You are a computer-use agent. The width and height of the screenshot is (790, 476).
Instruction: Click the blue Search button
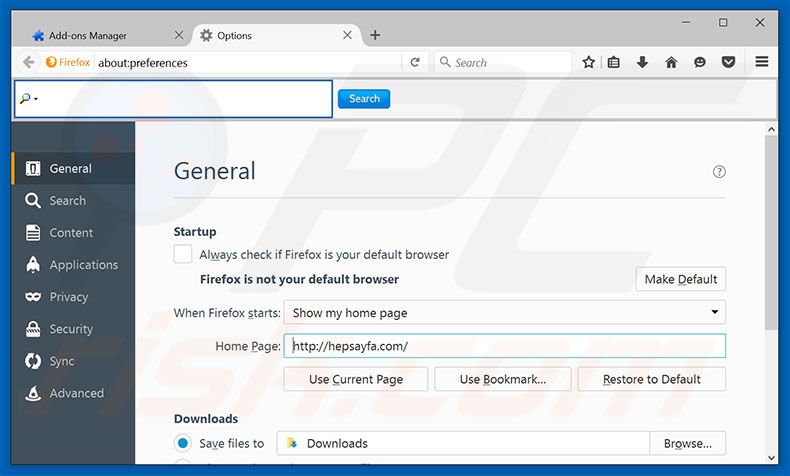pos(364,99)
